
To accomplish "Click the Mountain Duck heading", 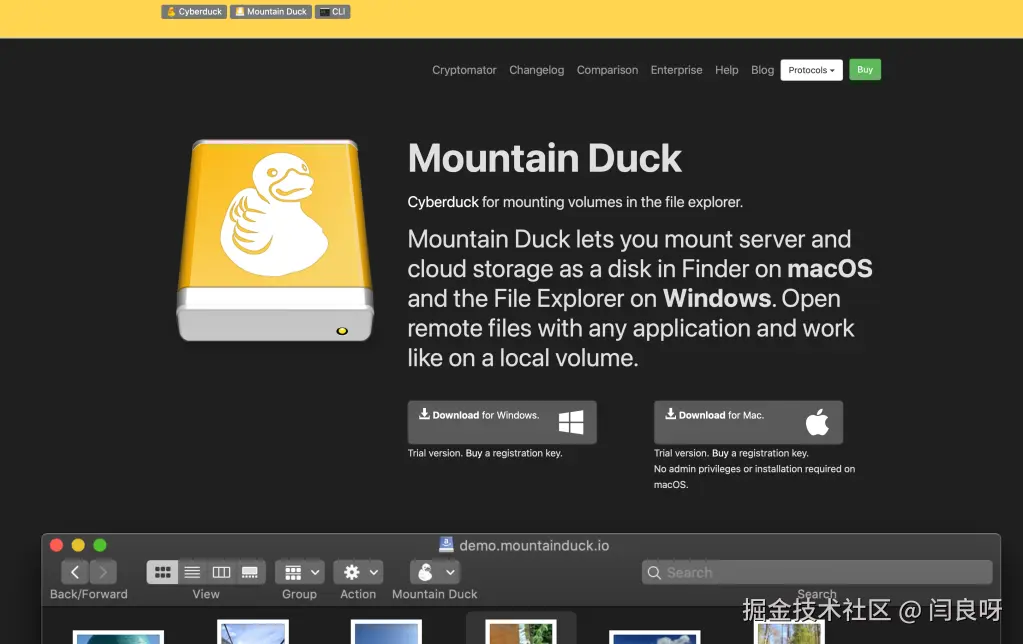I will point(545,159).
